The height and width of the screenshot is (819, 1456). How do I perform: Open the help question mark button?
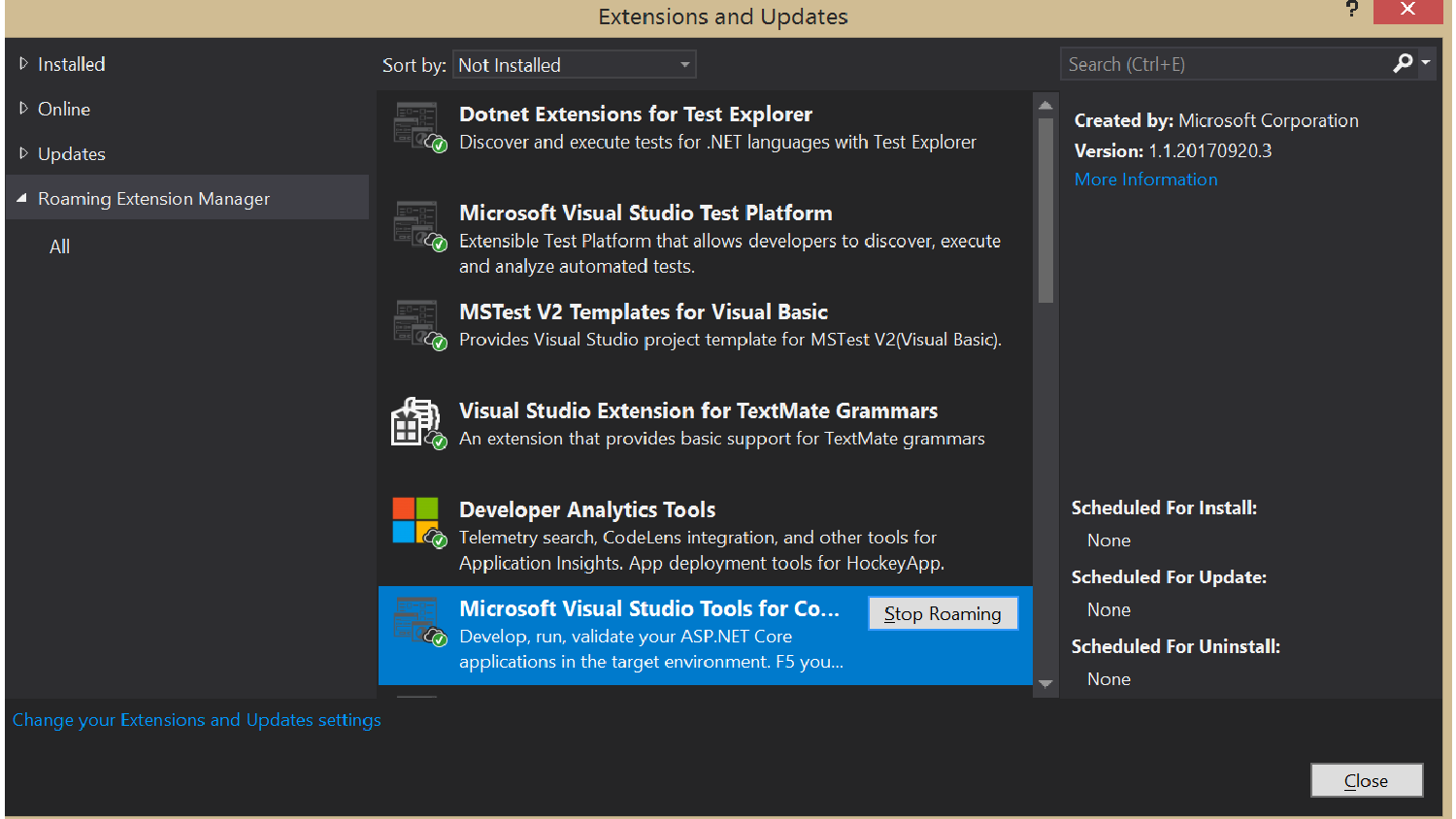(1352, 10)
